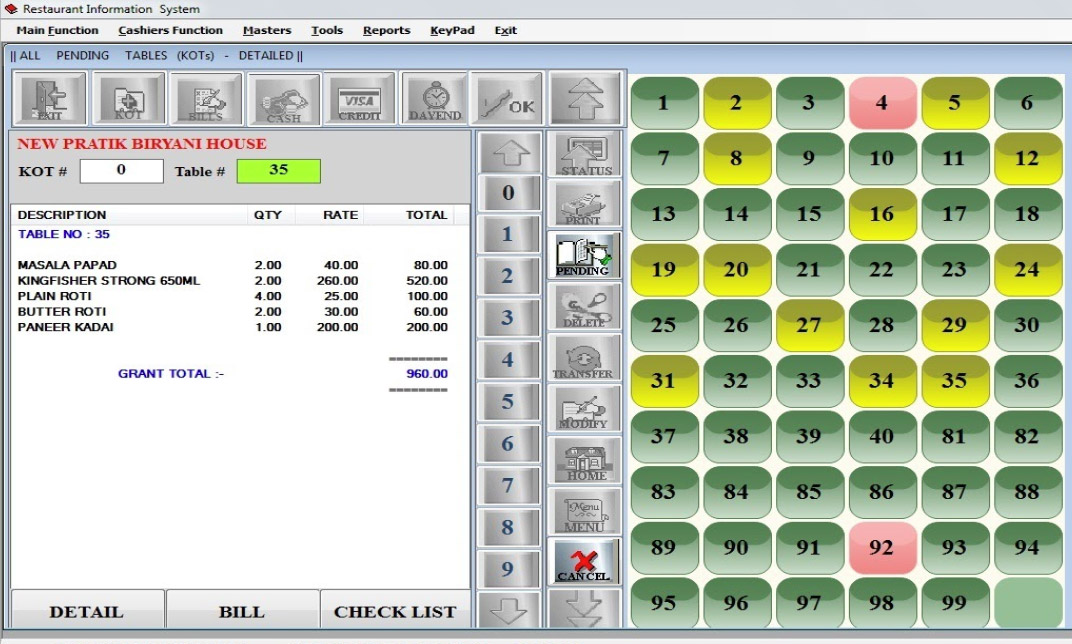
Task: Click the up arrow above keypad 0
Action: pos(508,152)
